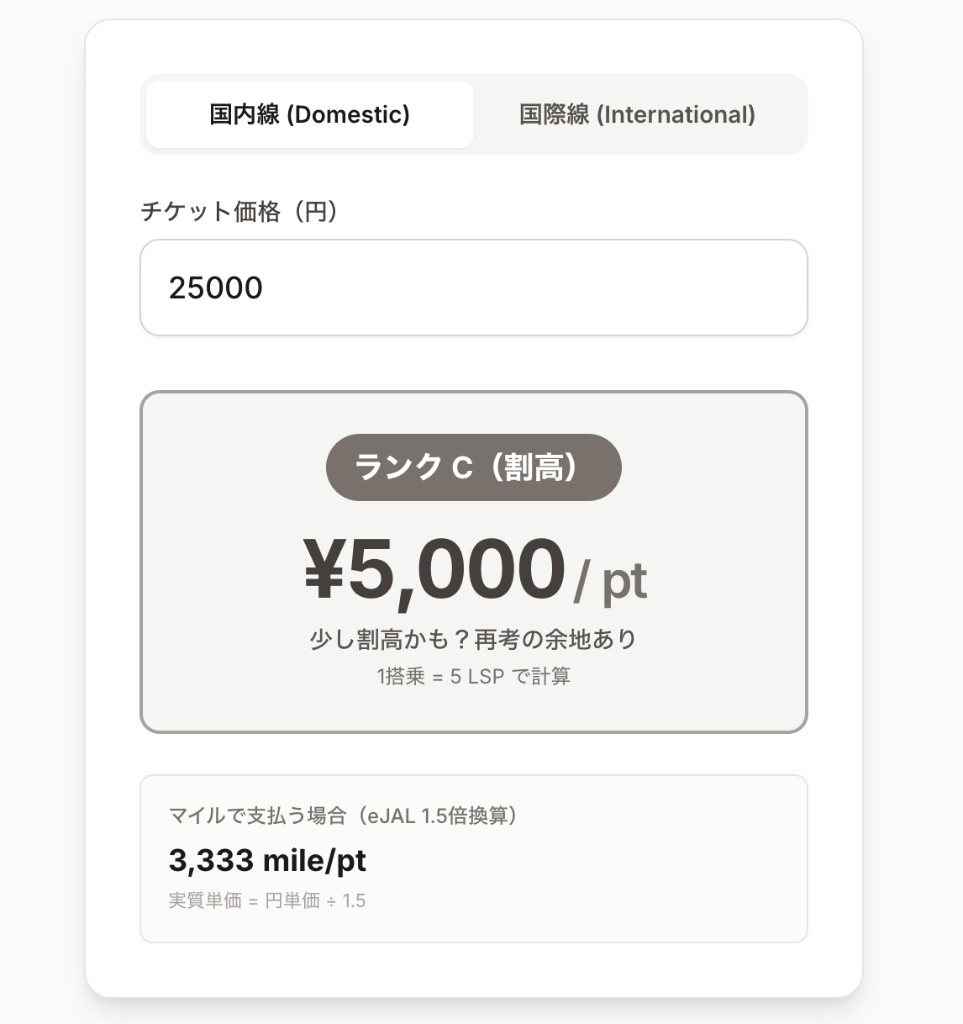Switch to the 国際線 (International) tab
Viewport: 963px width, 1024px height.
pos(637,115)
